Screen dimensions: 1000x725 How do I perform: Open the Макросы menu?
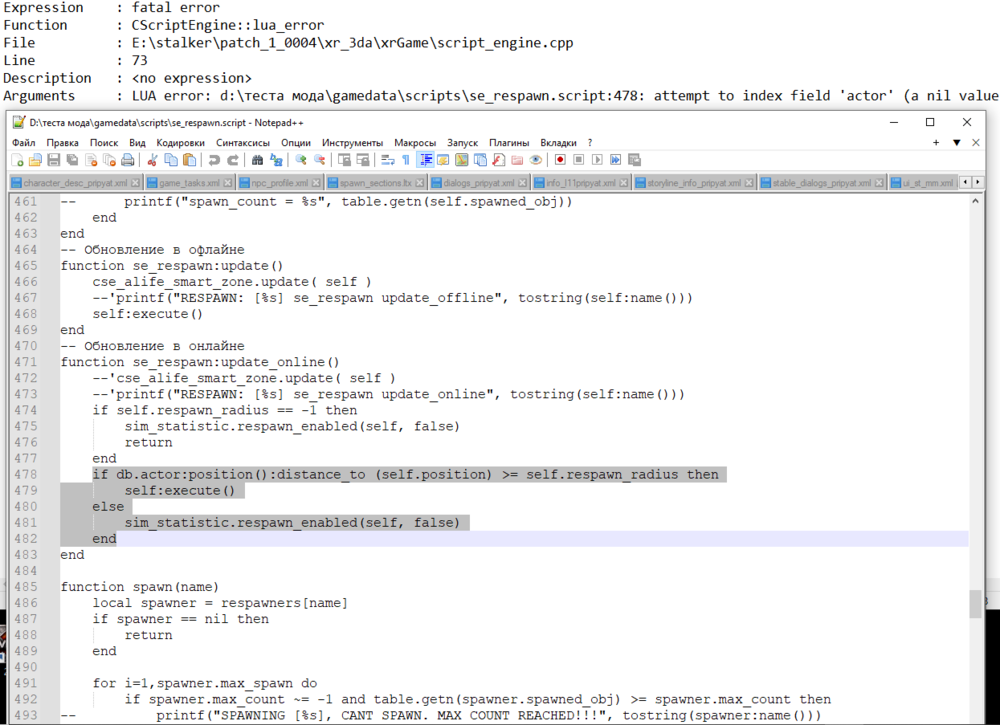point(413,142)
